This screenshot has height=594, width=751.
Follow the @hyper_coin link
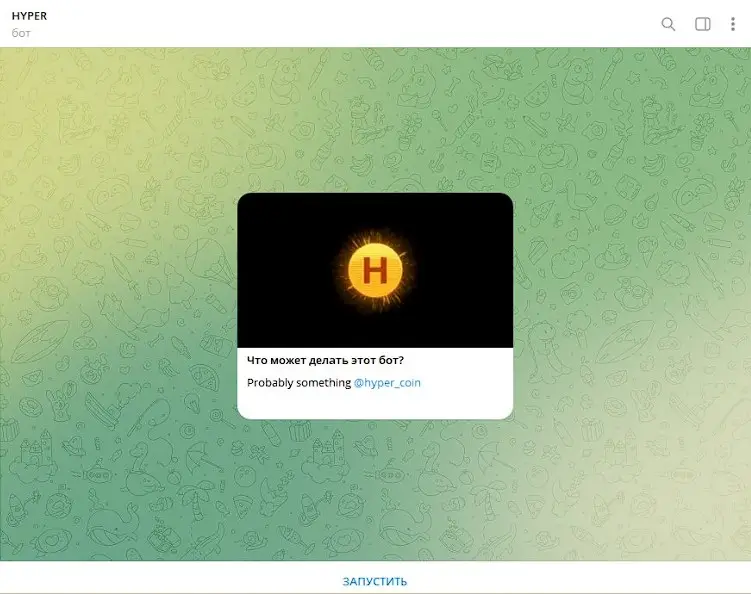click(x=387, y=383)
